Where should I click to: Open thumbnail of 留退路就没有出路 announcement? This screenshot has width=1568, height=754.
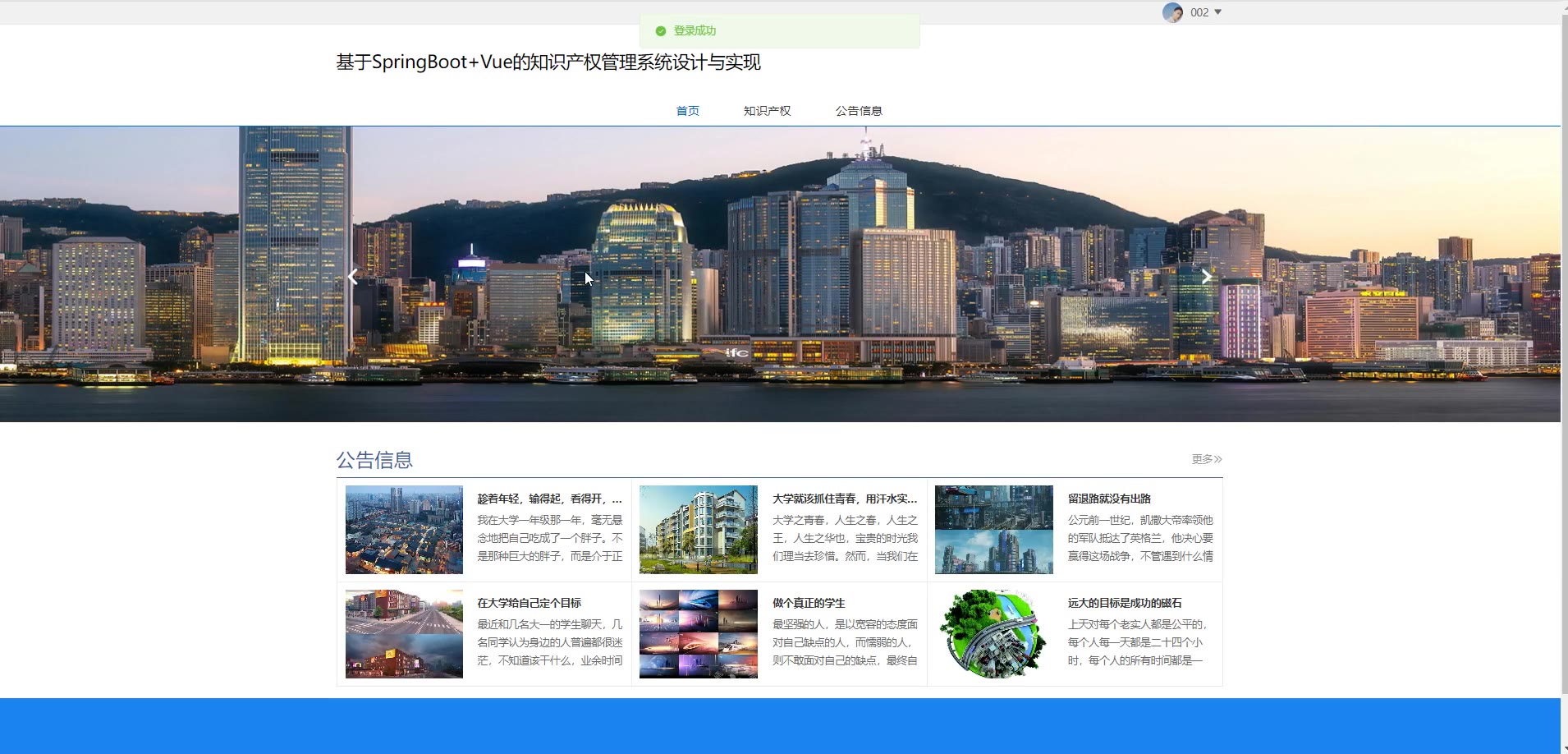tap(994, 530)
